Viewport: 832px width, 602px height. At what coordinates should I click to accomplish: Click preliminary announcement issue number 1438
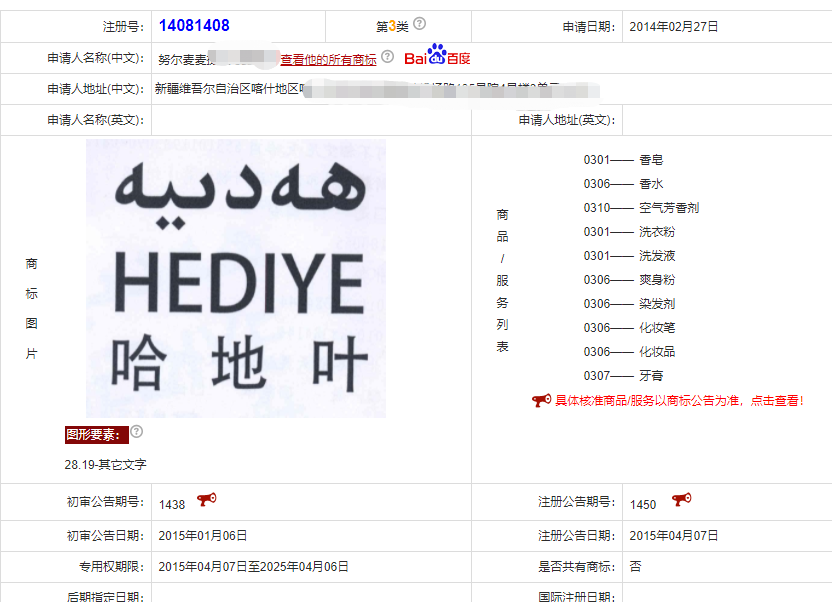(x=172, y=504)
